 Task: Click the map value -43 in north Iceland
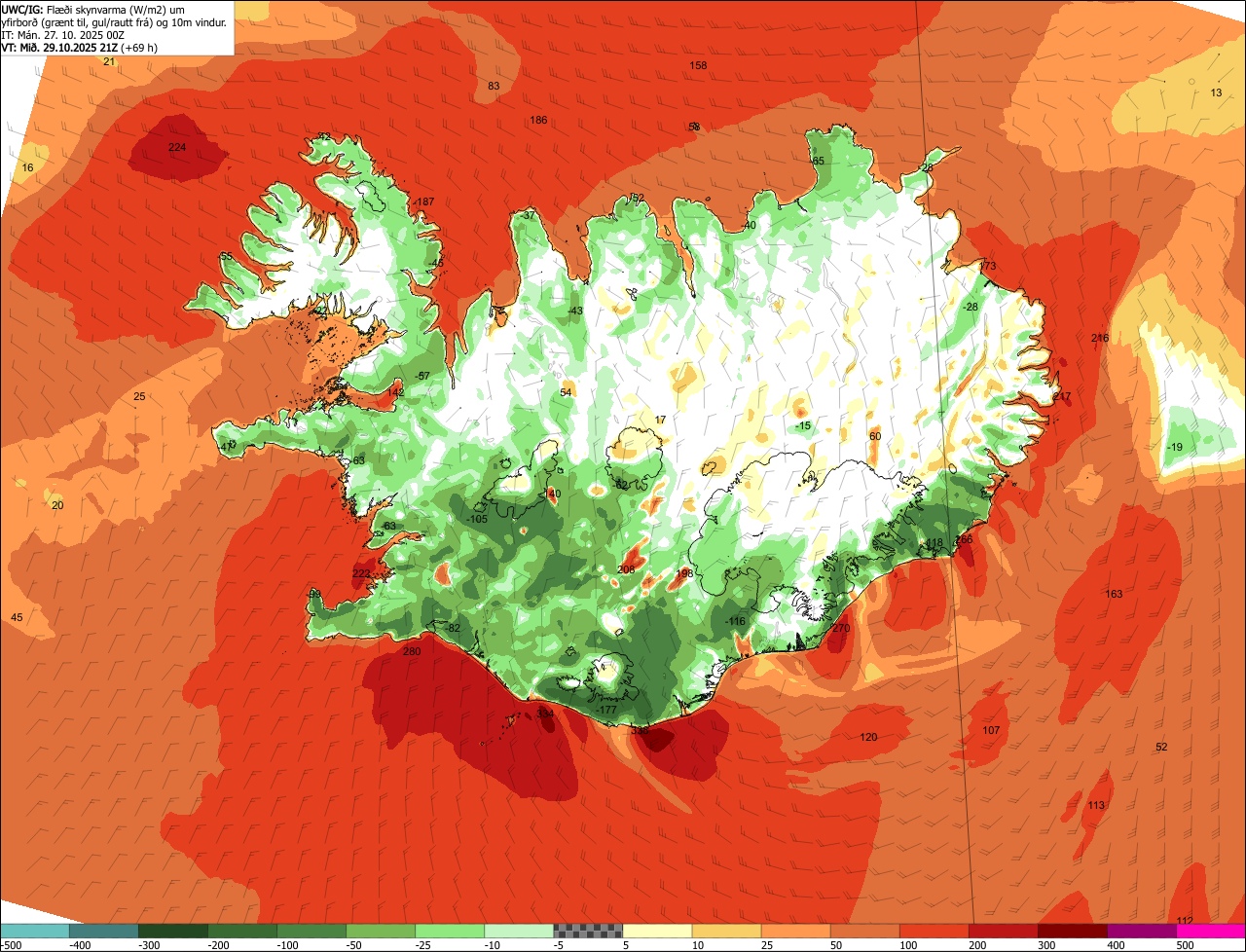tap(574, 311)
